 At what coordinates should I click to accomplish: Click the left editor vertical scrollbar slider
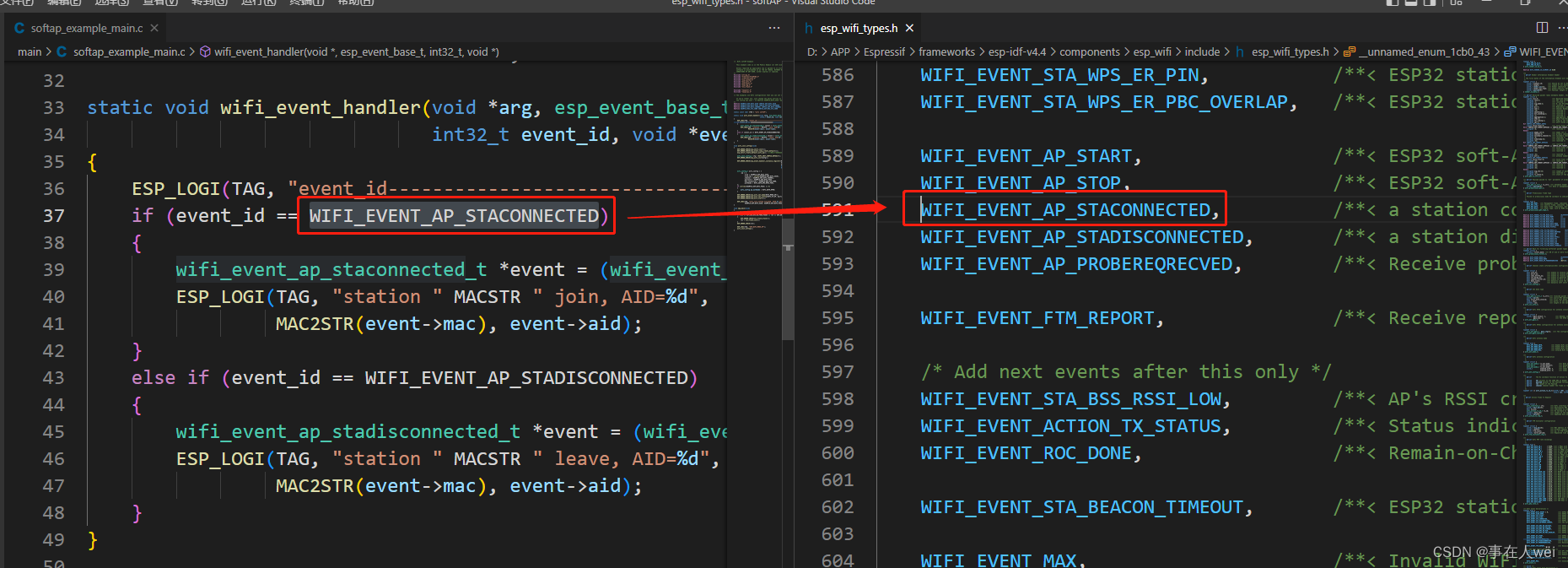click(x=788, y=279)
